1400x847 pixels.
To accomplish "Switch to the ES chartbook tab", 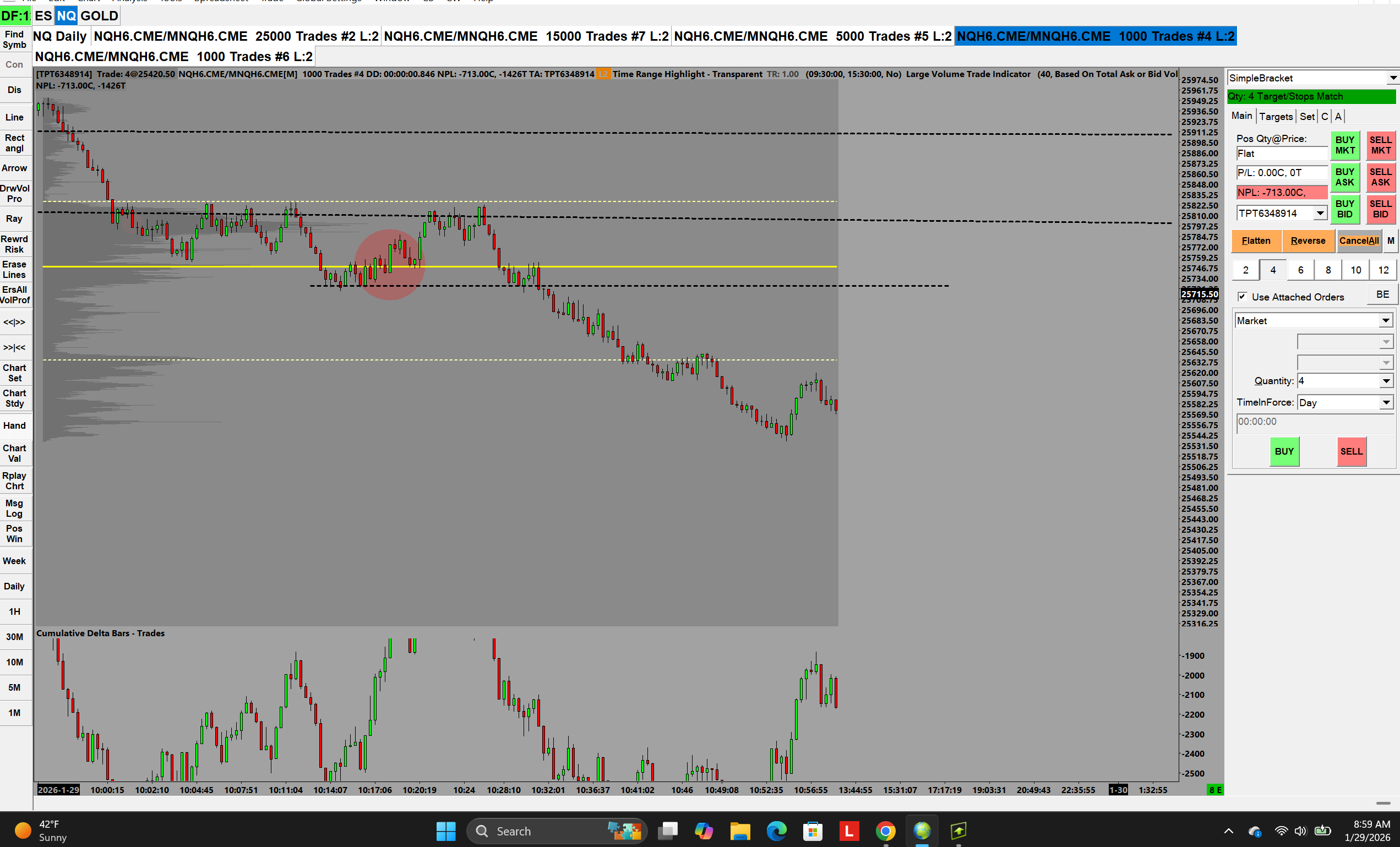I will [x=43, y=16].
